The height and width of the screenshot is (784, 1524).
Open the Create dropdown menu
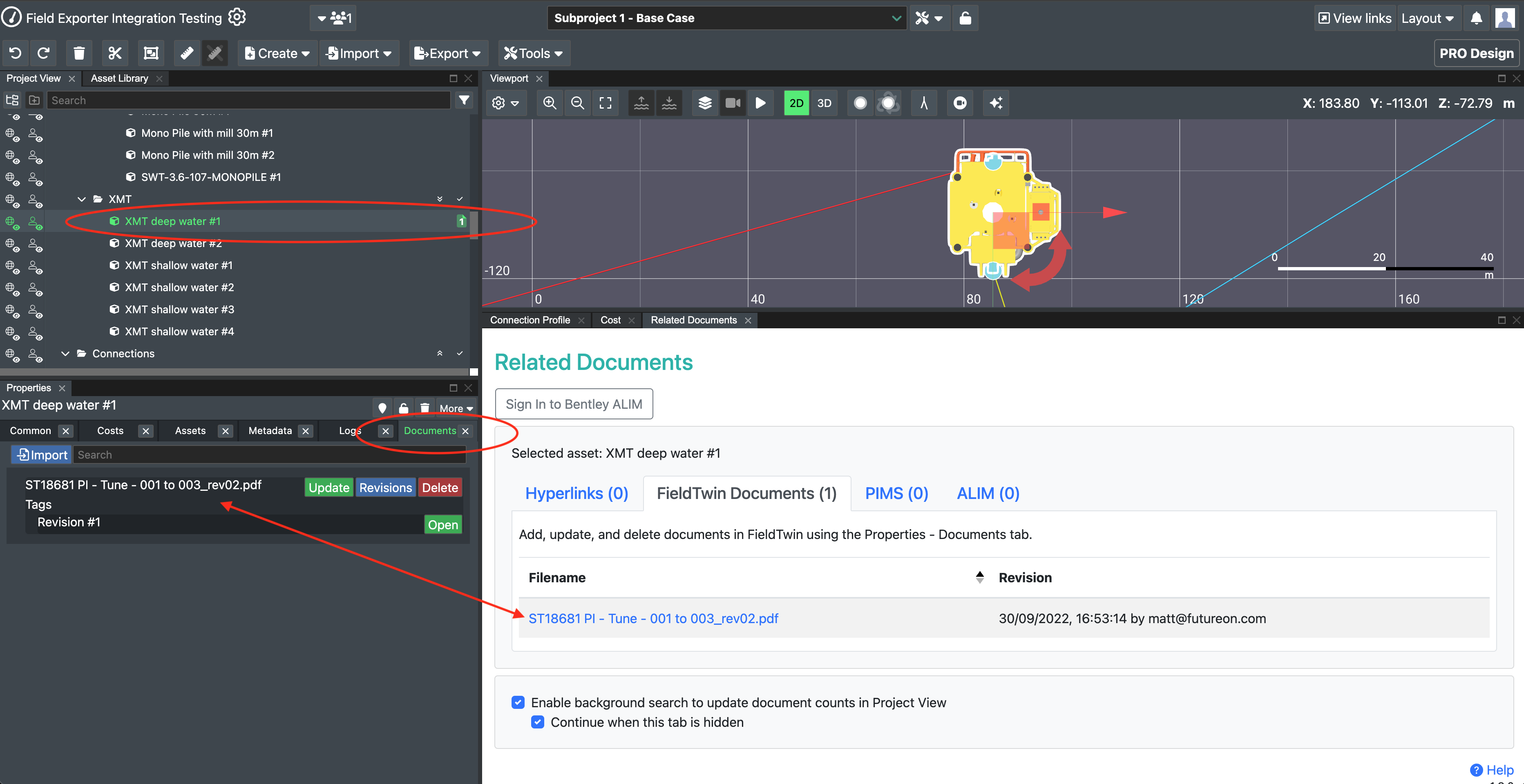[x=277, y=53]
